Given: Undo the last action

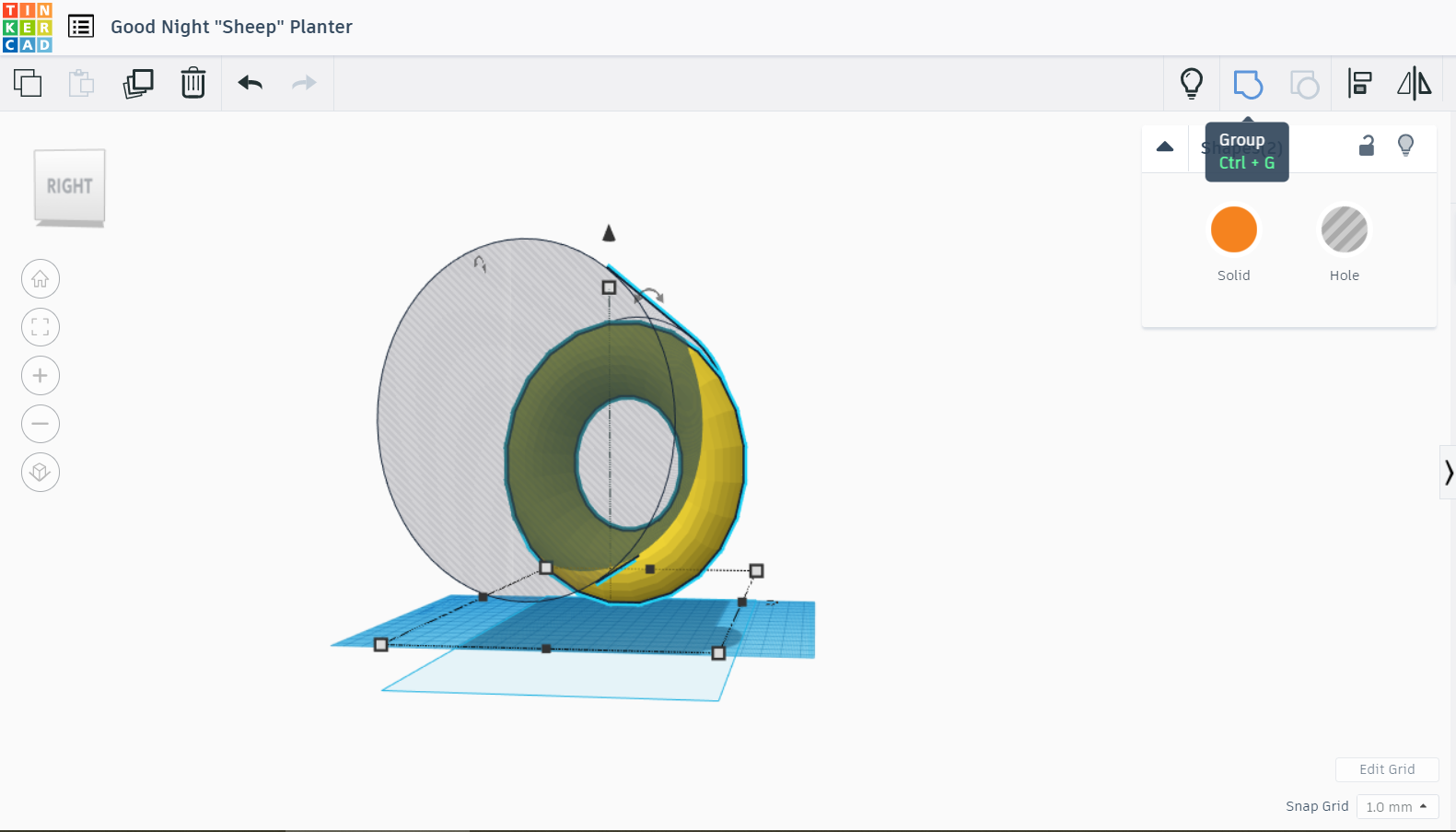Looking at the screenshot, I should pyautogui.click(x=250, y=83).
